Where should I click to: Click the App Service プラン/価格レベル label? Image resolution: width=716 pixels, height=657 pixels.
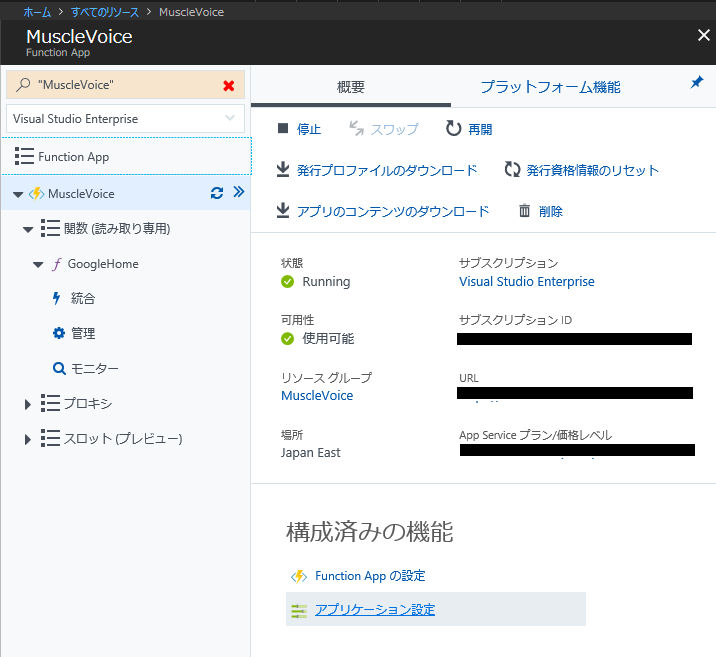(x=535, y=435)
